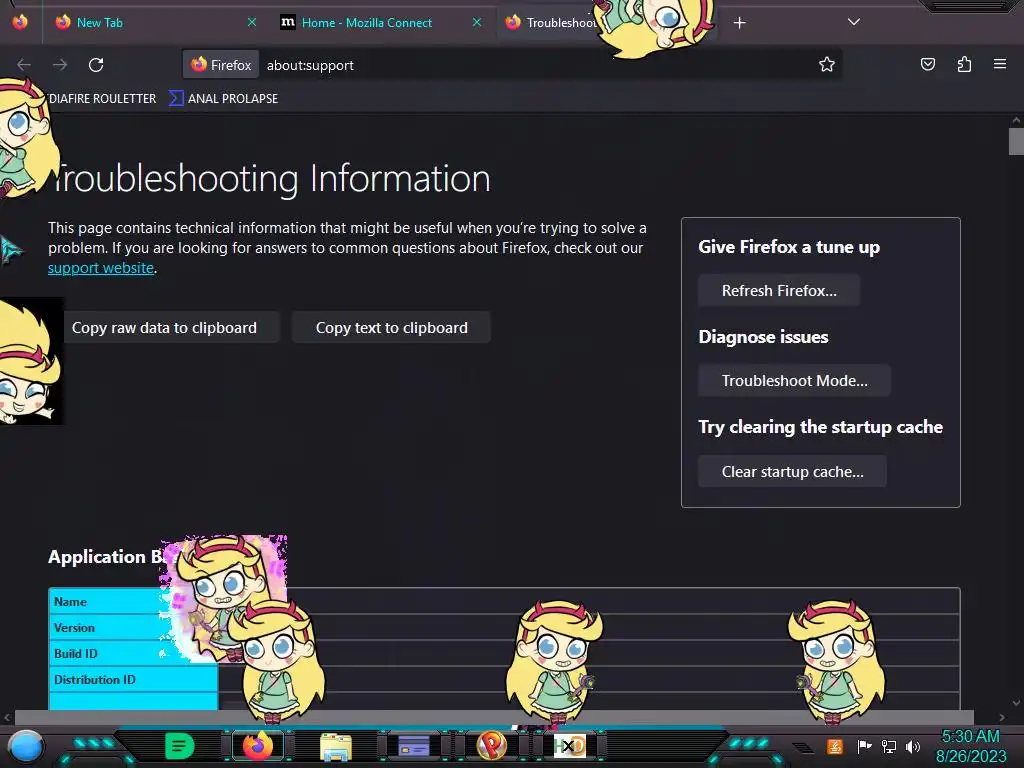Go back with the back arrow
Screen dimensions: 1024x768
[x=24, y=65]
